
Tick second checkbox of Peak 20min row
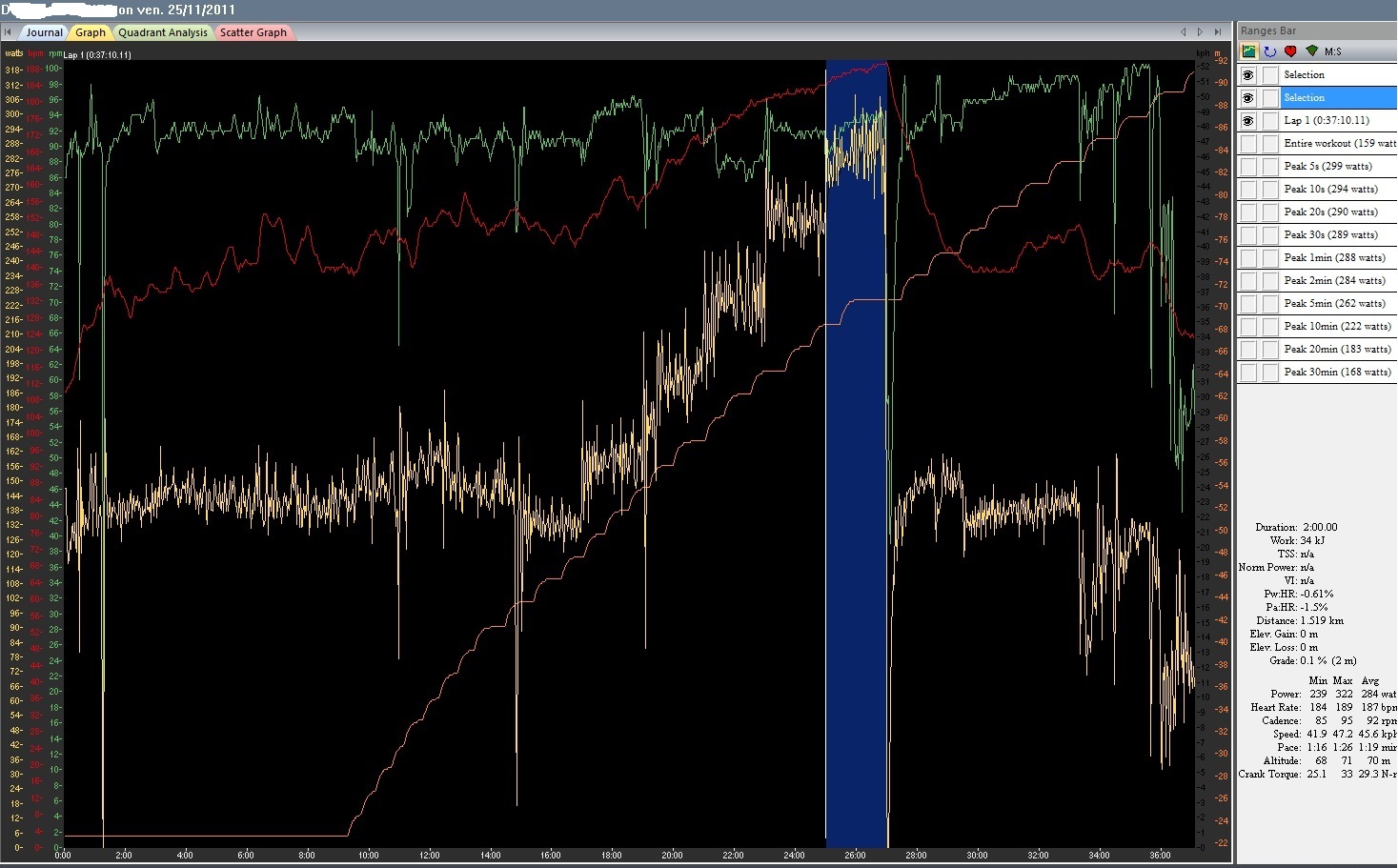(x=1270, y=350)
